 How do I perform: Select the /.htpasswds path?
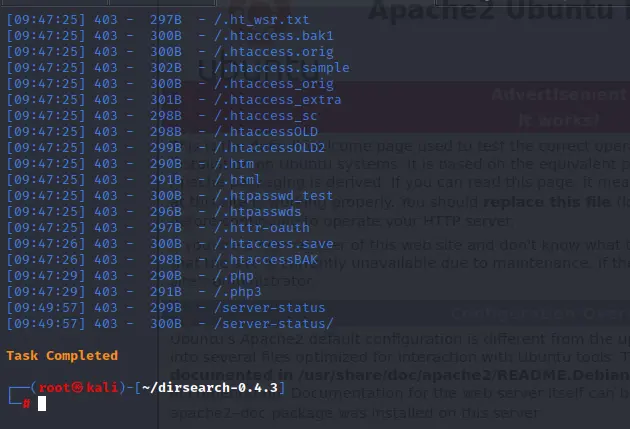point(258,212)
